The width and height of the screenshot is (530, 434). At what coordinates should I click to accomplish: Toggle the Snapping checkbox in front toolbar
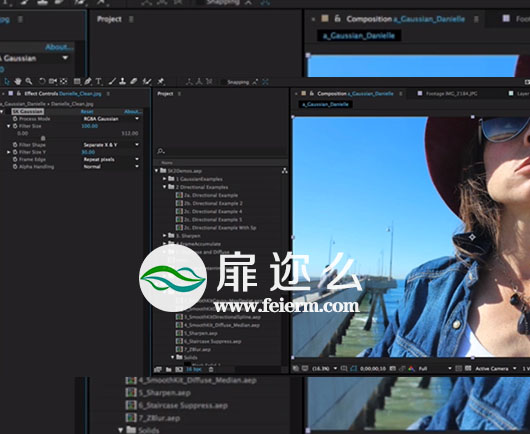tap(223, 82)
